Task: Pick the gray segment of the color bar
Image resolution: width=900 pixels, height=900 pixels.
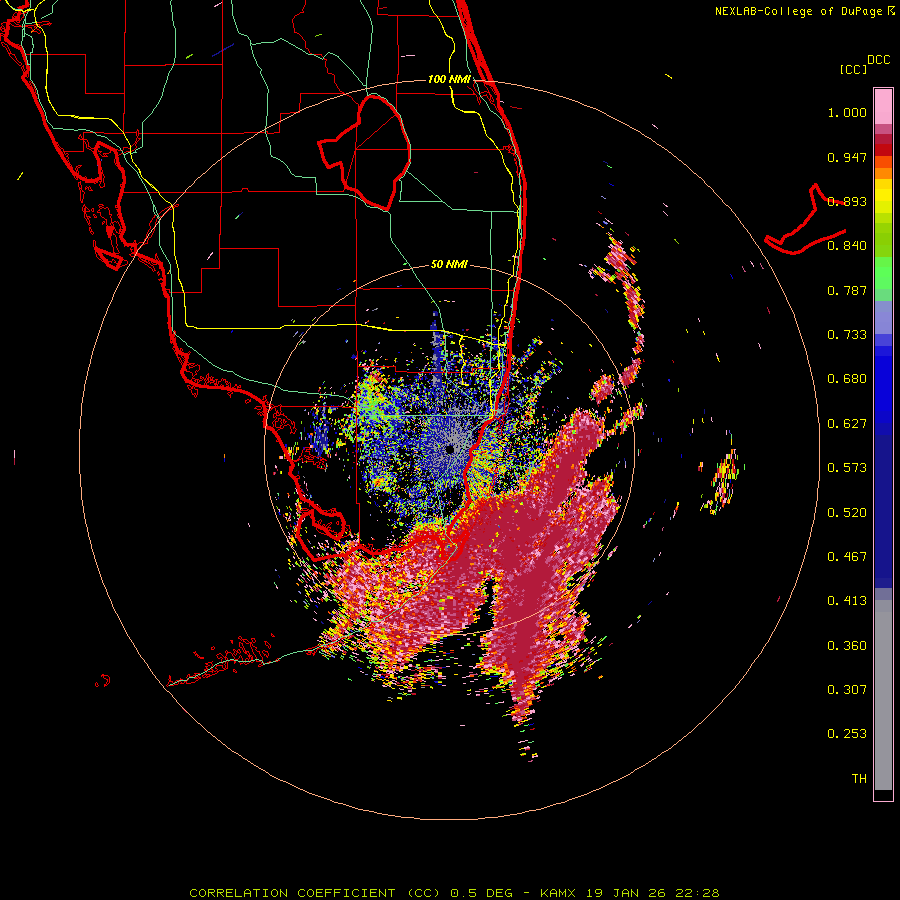Action: 883,695
